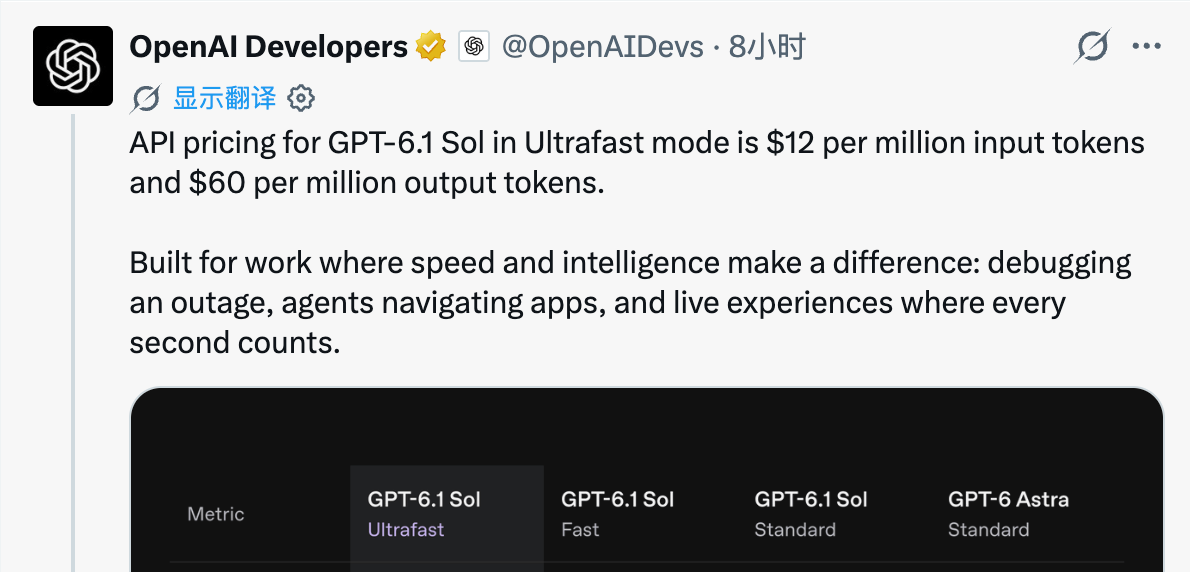This screenshot has width=1190, height=572.
Task: Click the small OpenAI affiliation badge
Action: tap(474, 47)
